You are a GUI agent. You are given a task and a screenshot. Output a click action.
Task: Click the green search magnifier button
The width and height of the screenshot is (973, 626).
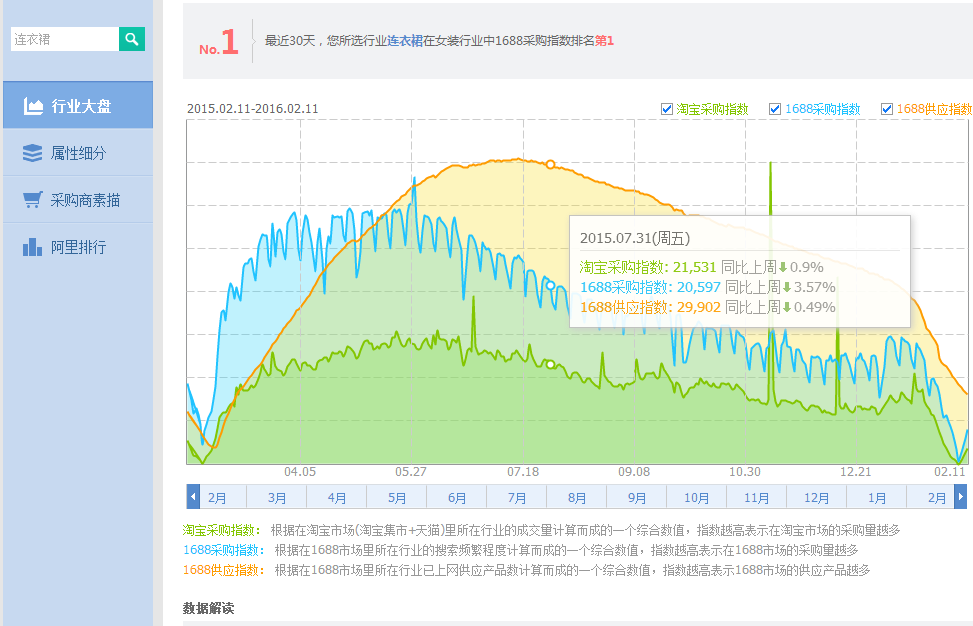pyautogui.click(x=132, y=39)
